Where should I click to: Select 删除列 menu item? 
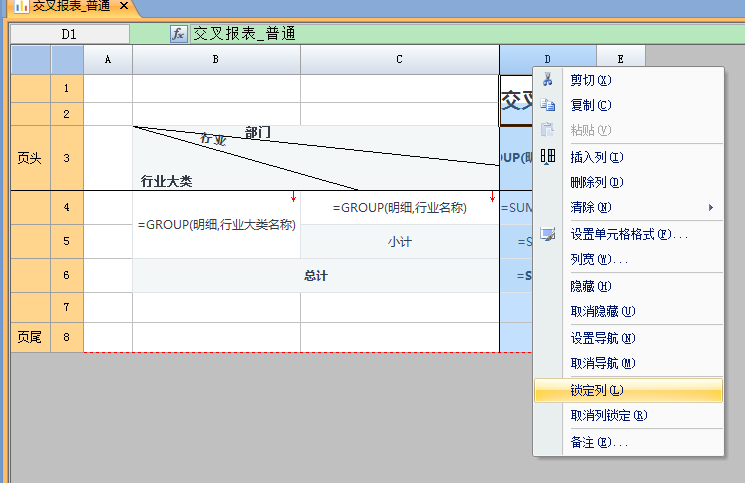(x=596, y=182)
